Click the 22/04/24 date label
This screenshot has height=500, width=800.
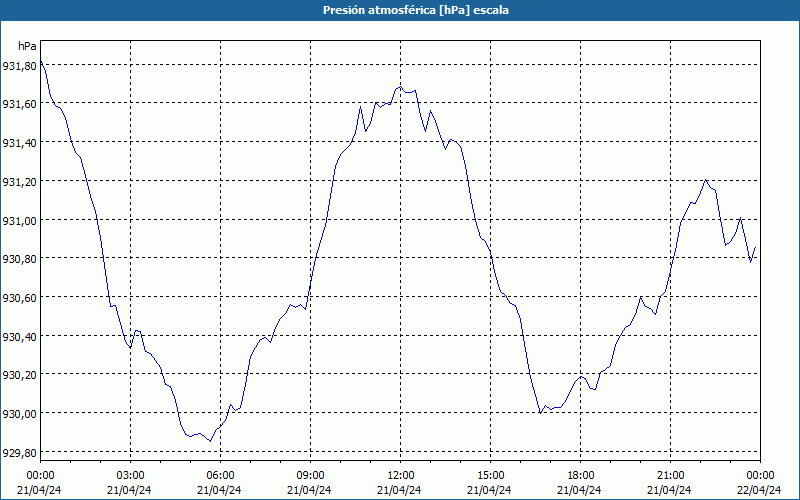759,490
